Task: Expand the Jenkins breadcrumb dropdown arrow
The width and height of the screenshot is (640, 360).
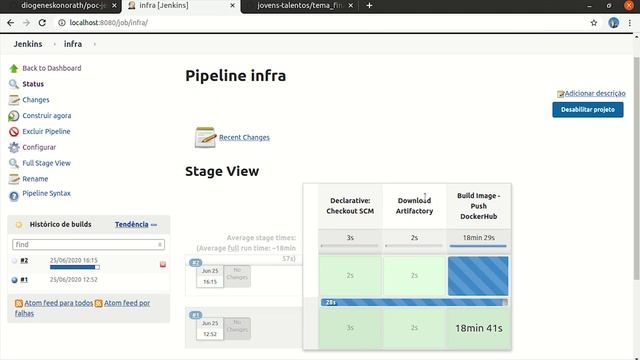Action: pyautogui.click(x=55, y=44)
